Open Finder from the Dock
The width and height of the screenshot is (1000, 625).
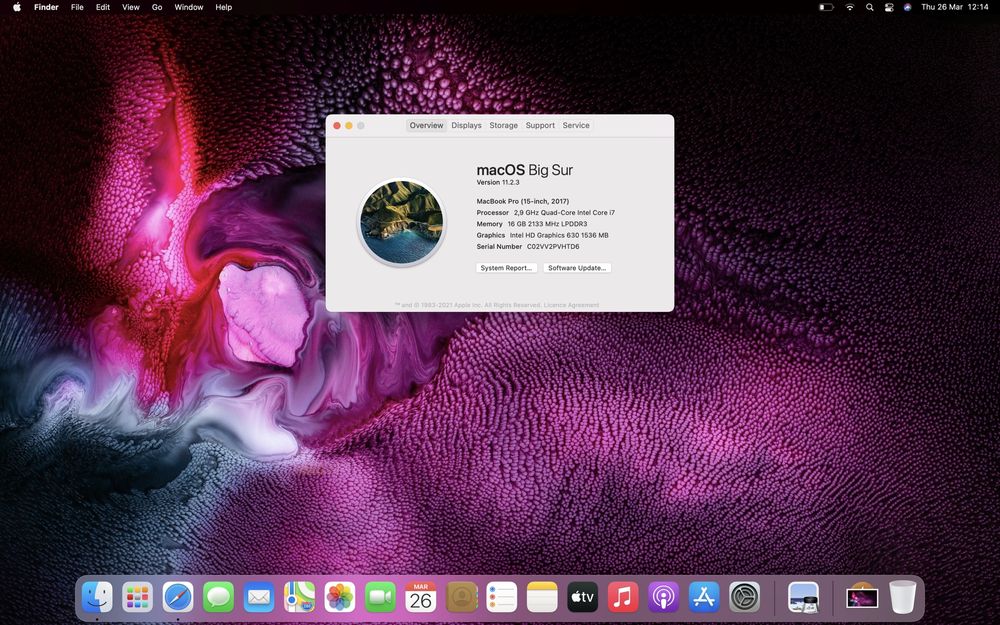[97, 598]
